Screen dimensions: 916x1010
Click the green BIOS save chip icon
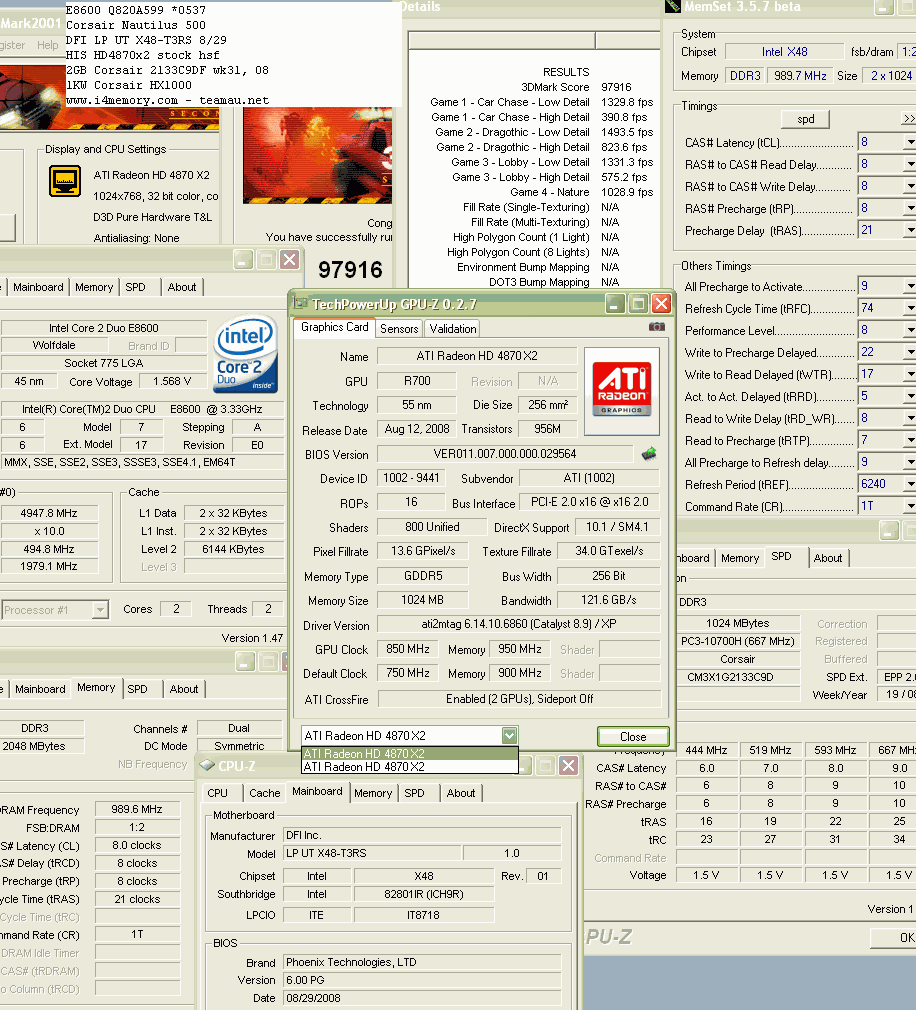pyautogui.click(x=649, y=454)
